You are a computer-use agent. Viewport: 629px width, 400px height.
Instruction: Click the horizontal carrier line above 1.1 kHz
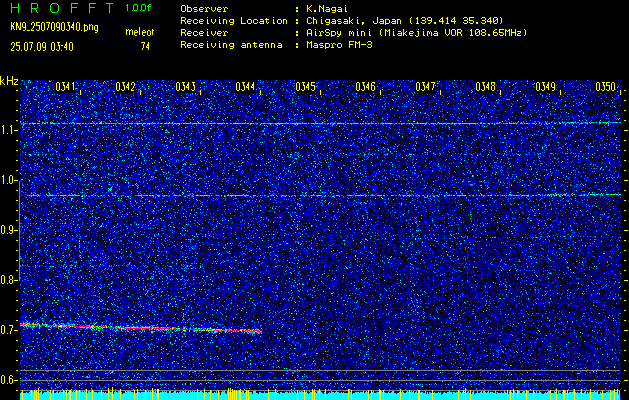tap(320, 123)
